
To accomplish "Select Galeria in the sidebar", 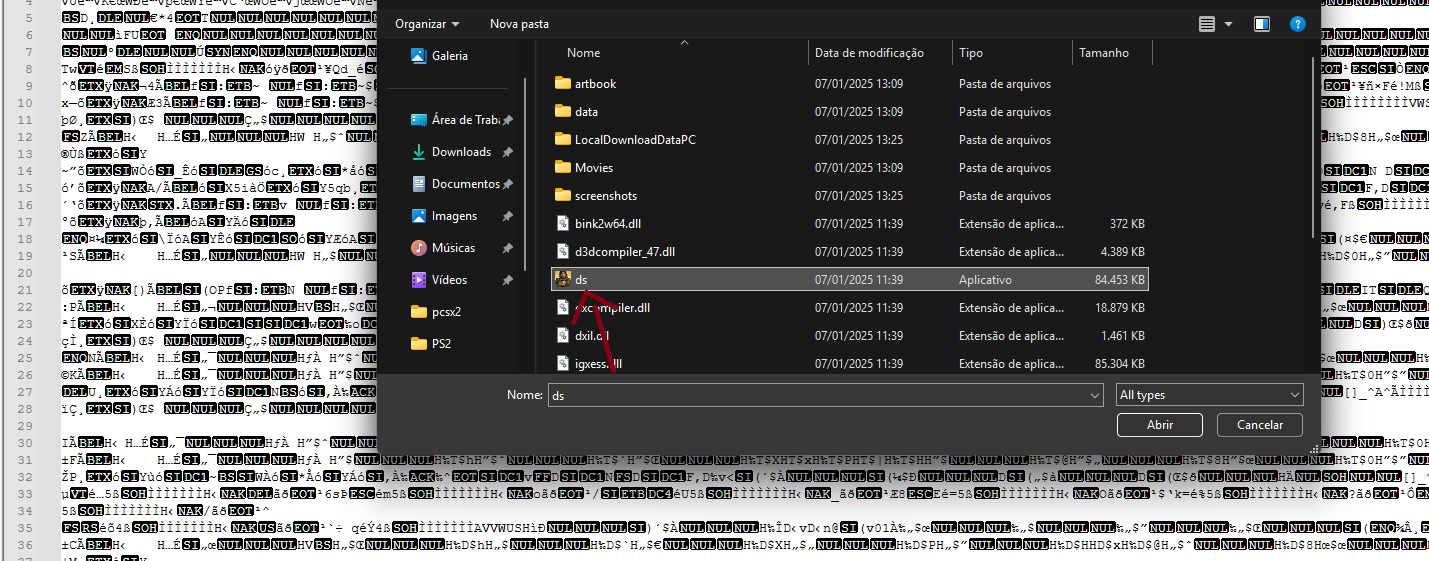I will coord(449,56).
